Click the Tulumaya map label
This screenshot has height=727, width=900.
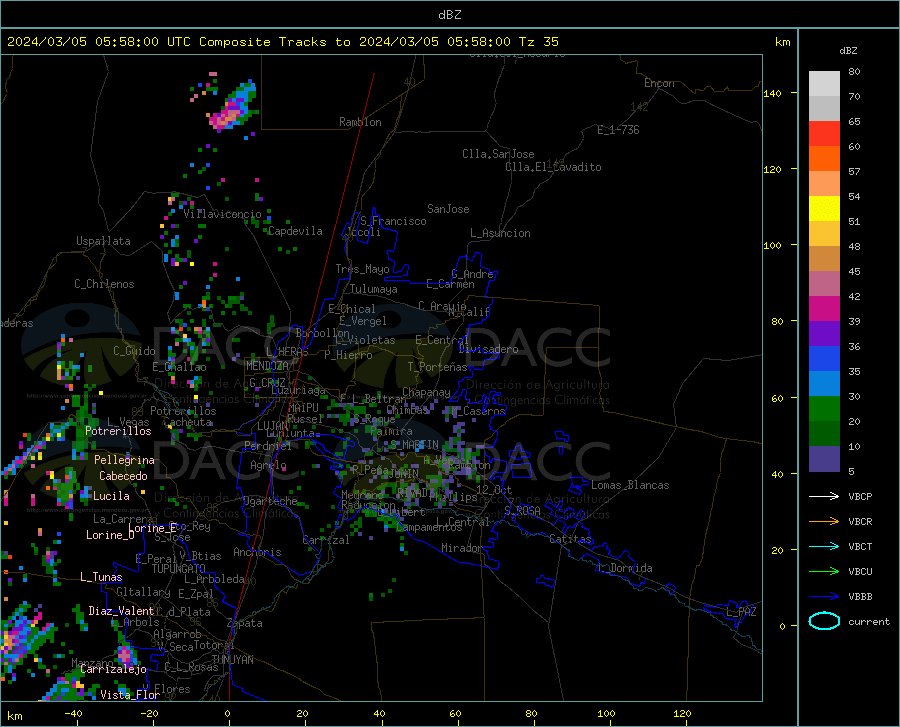(x=374, y=289)
